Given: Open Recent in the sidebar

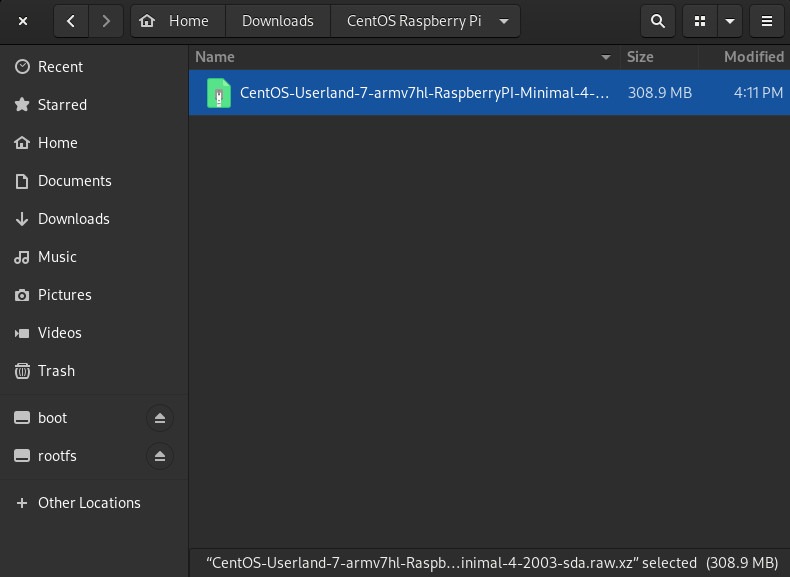Looking at the screenshot, I should [x=94, y=67].
